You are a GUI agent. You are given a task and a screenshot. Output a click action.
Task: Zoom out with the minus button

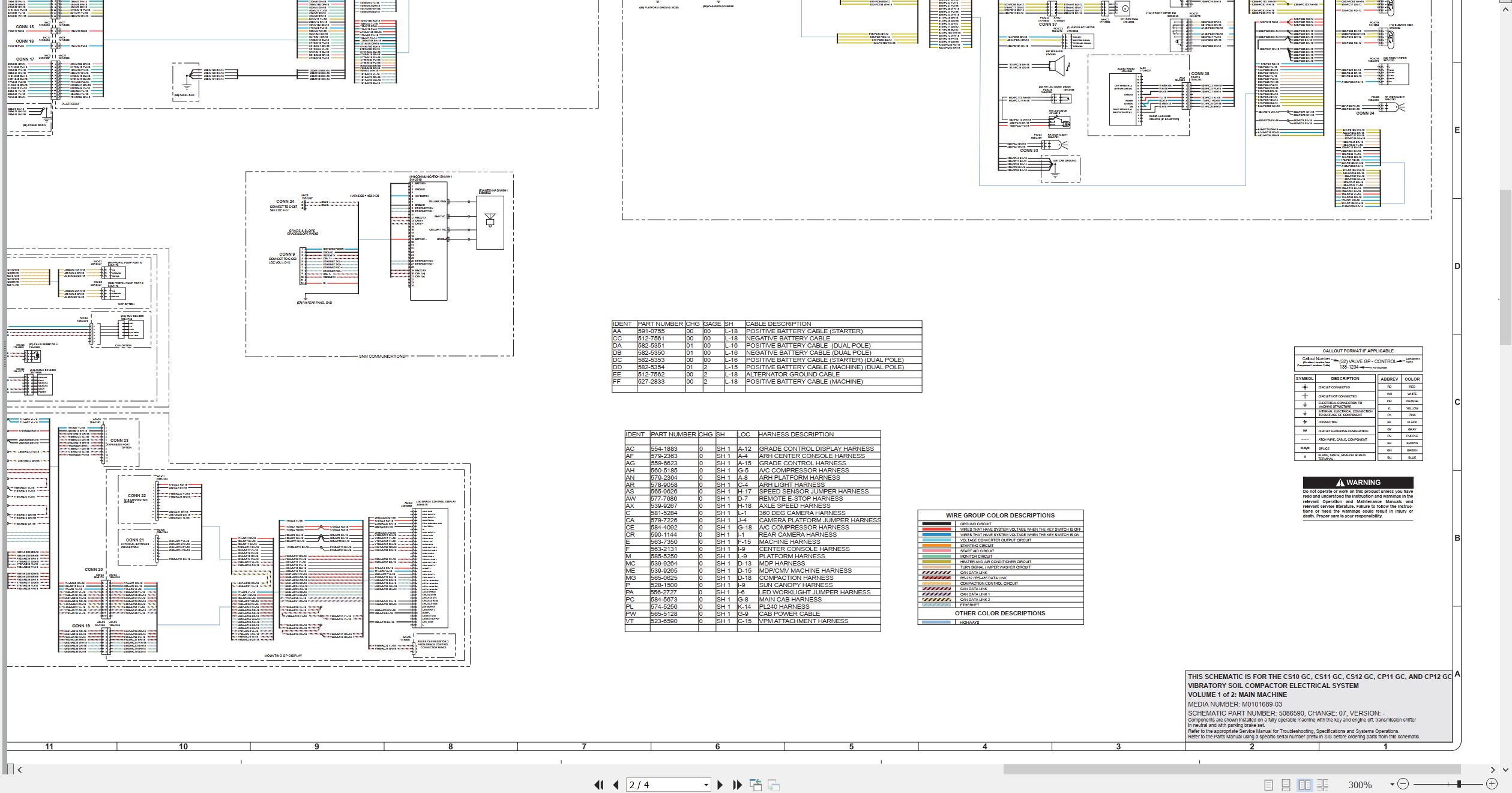1403,784
